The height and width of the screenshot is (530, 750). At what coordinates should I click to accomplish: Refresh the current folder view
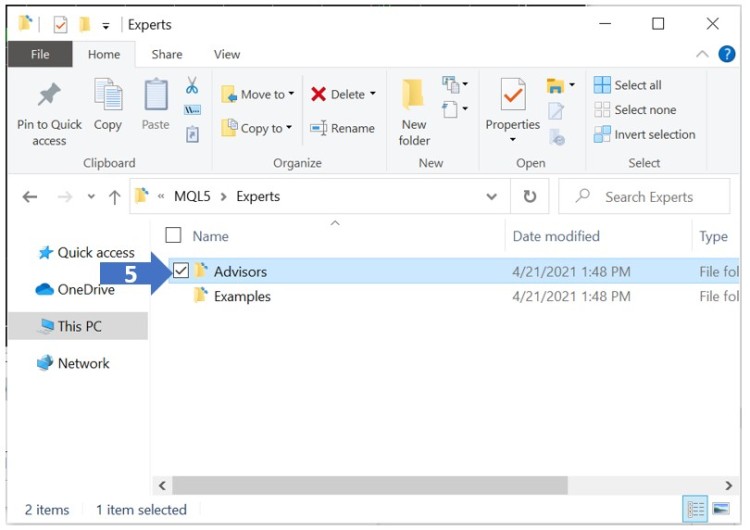click(530, 197)
